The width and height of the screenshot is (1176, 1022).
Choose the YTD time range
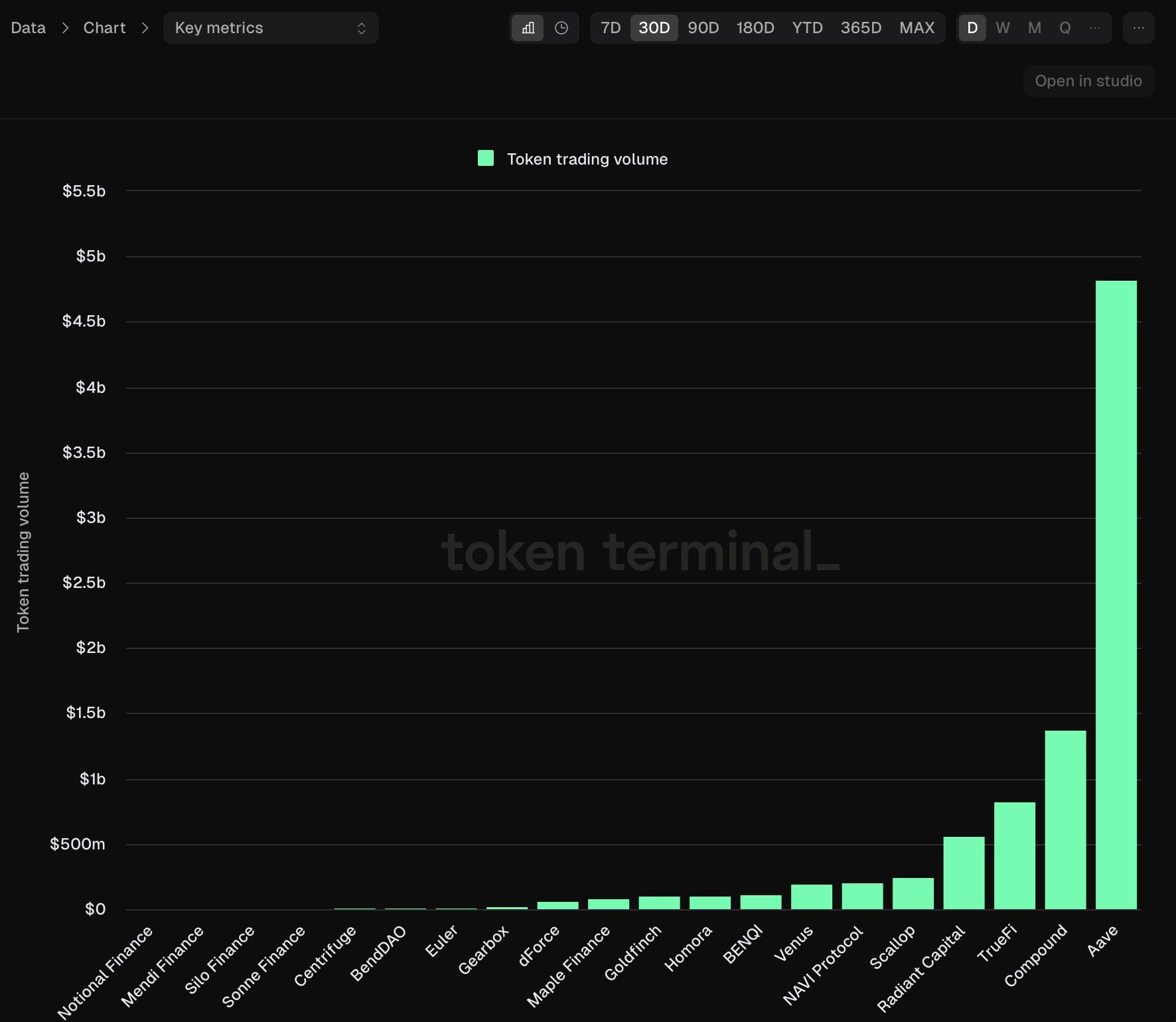pyautogui.click(x=807, y=28)
